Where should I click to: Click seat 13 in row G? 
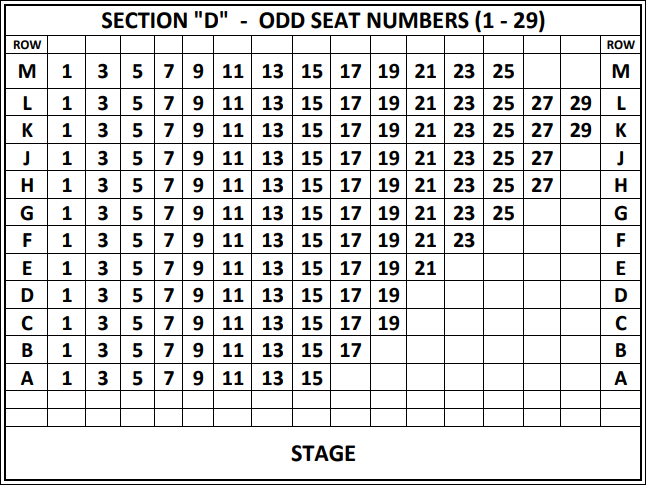[x=272, y=213]
